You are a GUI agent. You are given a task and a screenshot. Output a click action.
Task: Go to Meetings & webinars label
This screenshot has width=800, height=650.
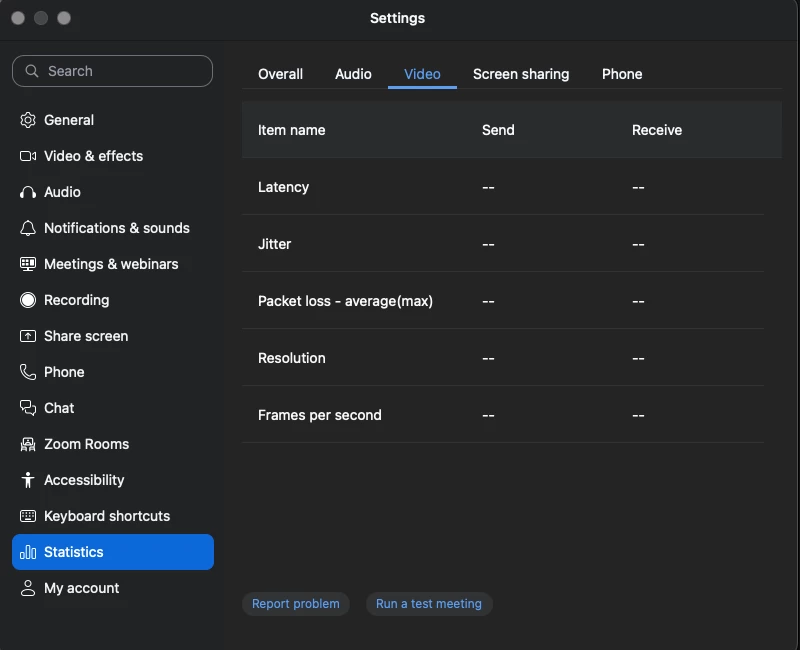tap(111, 264)
